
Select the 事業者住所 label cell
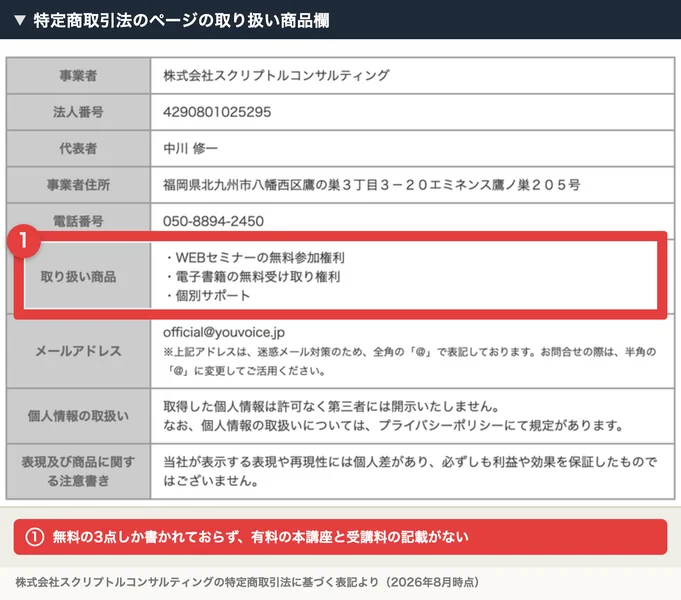pyautogui.click(x=78, y=185)
